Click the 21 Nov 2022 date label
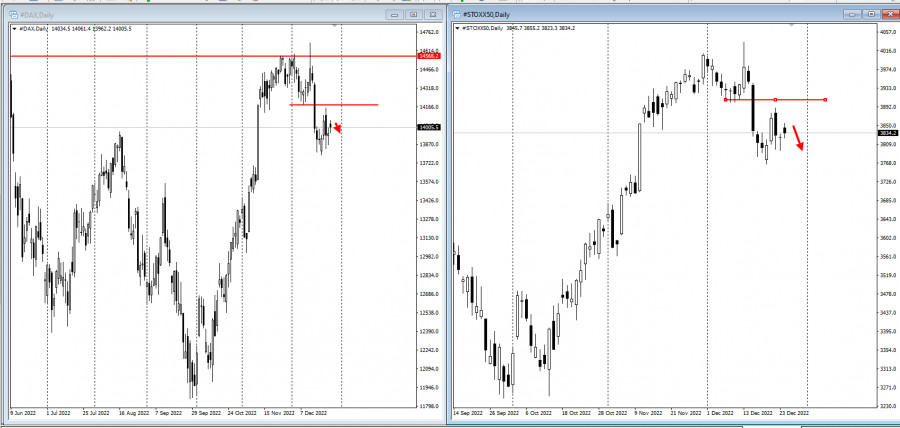The width and height of the screenshot is (900, 428). point(686,413)
